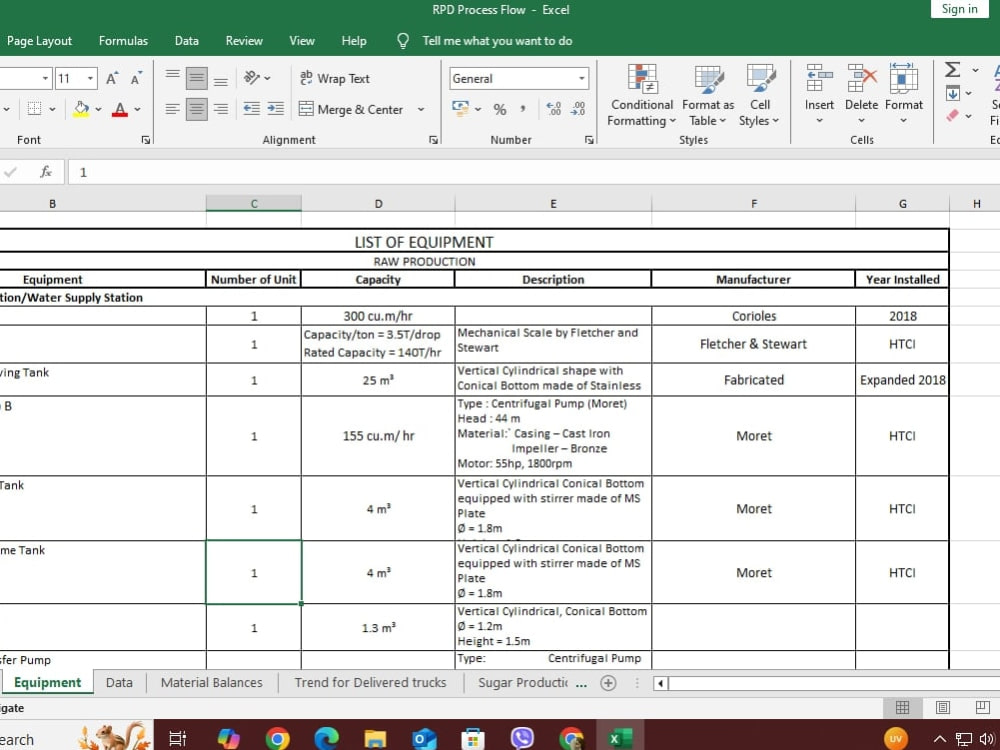Click the Fill down icon

[x=952, y=93]
